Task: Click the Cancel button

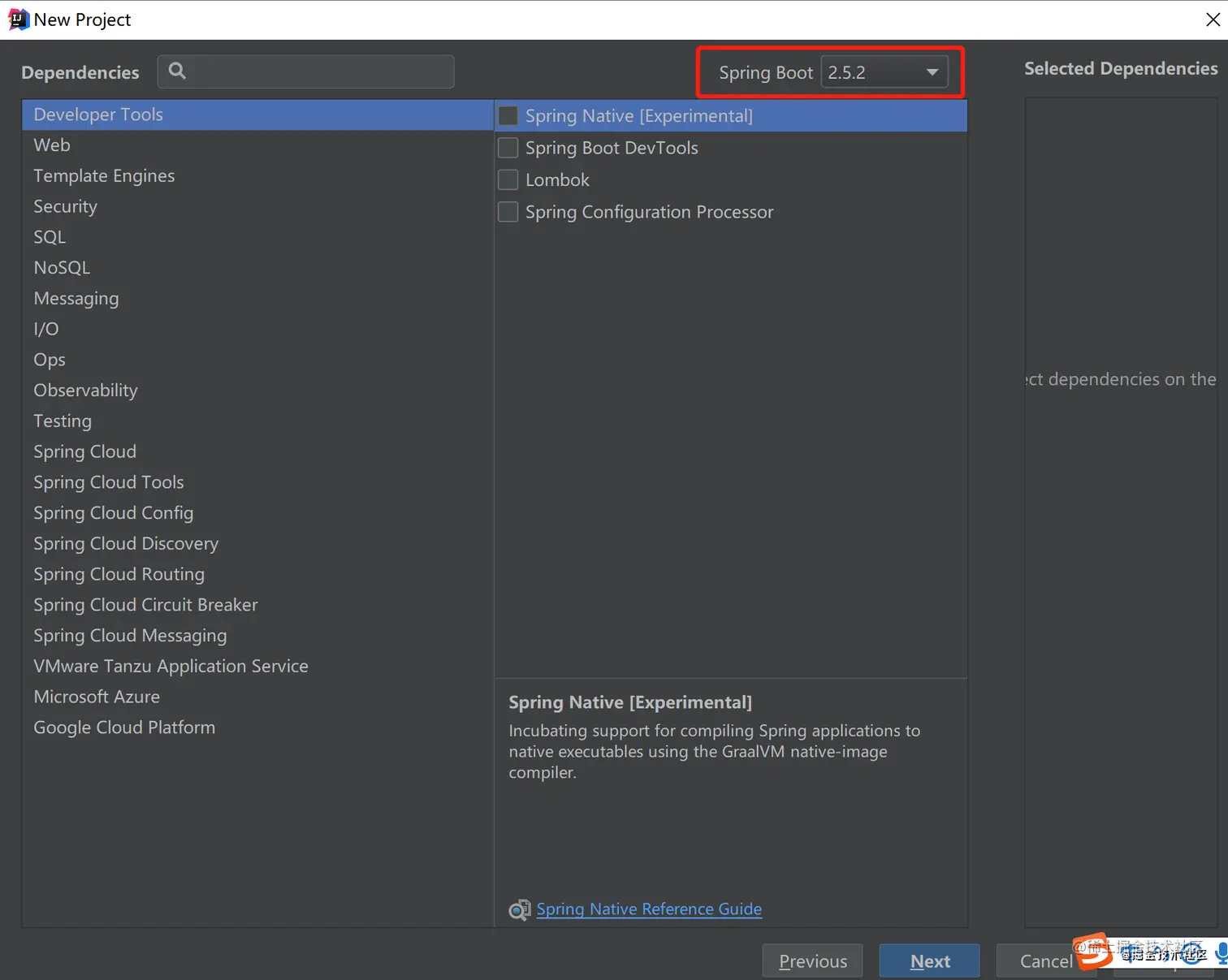Action: point(1046,961)
